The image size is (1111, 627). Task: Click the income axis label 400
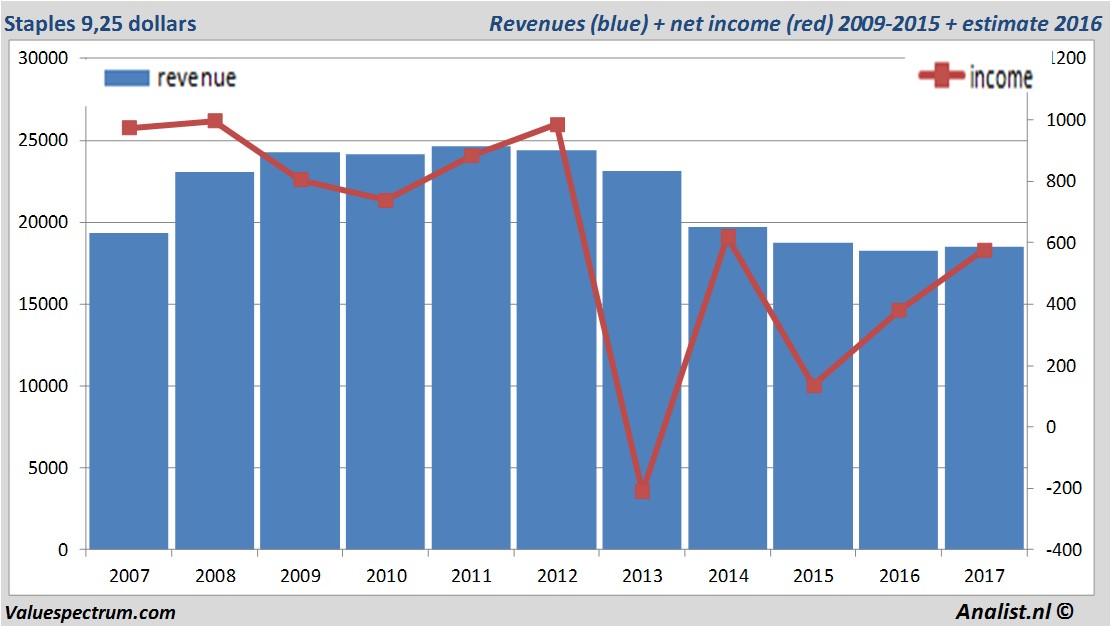point(1061,304)
